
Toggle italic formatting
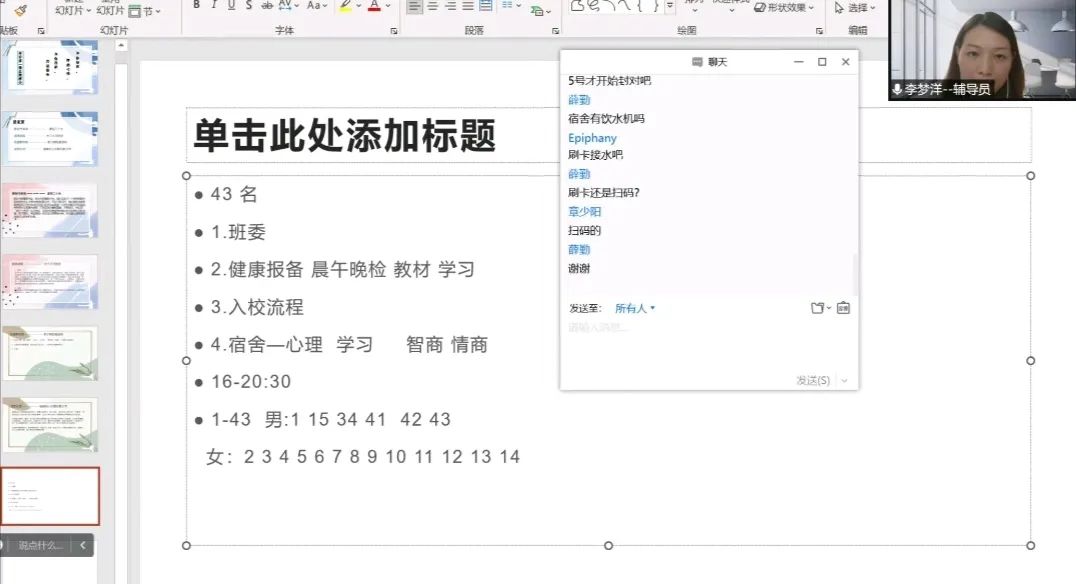point(213,6)
